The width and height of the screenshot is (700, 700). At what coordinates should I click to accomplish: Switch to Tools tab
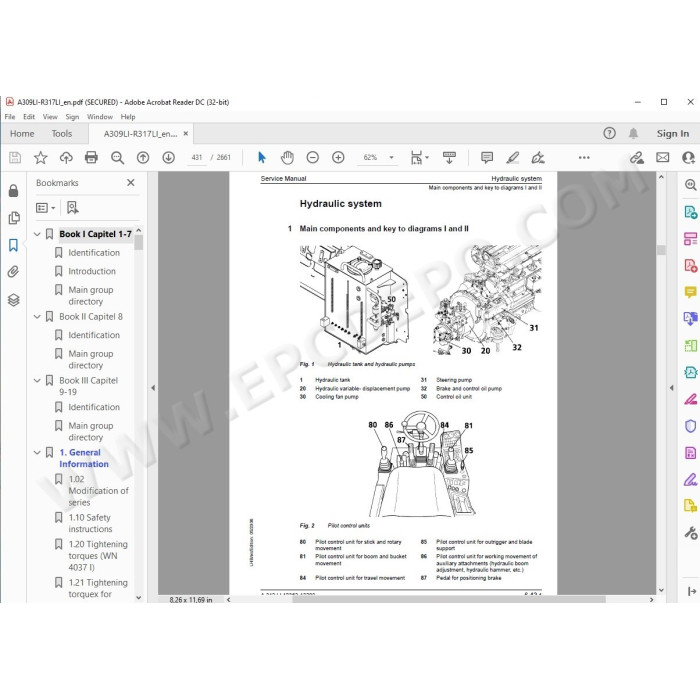[x=62, y=133]
